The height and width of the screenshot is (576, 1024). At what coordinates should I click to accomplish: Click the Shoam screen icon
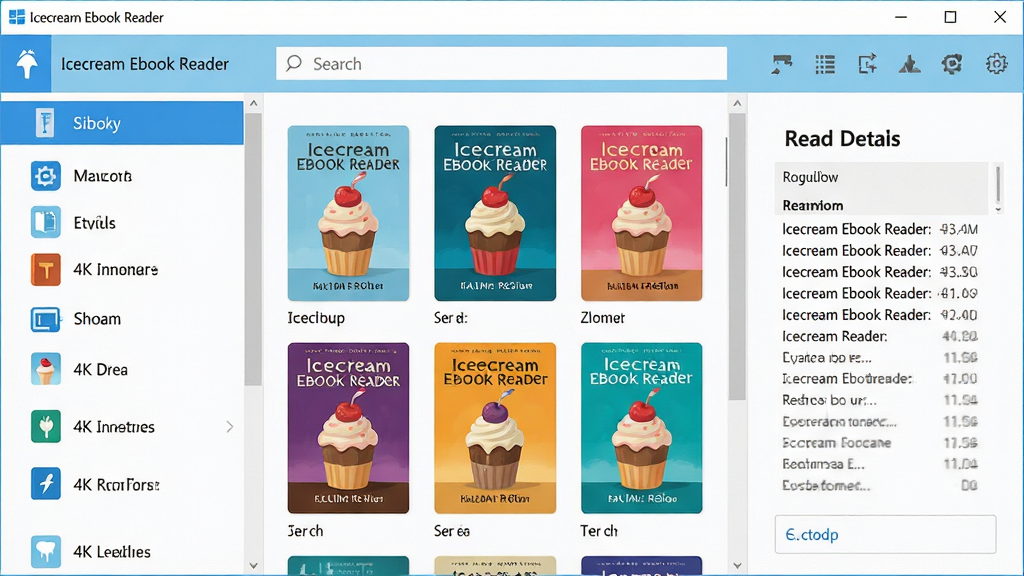point(46,319)
